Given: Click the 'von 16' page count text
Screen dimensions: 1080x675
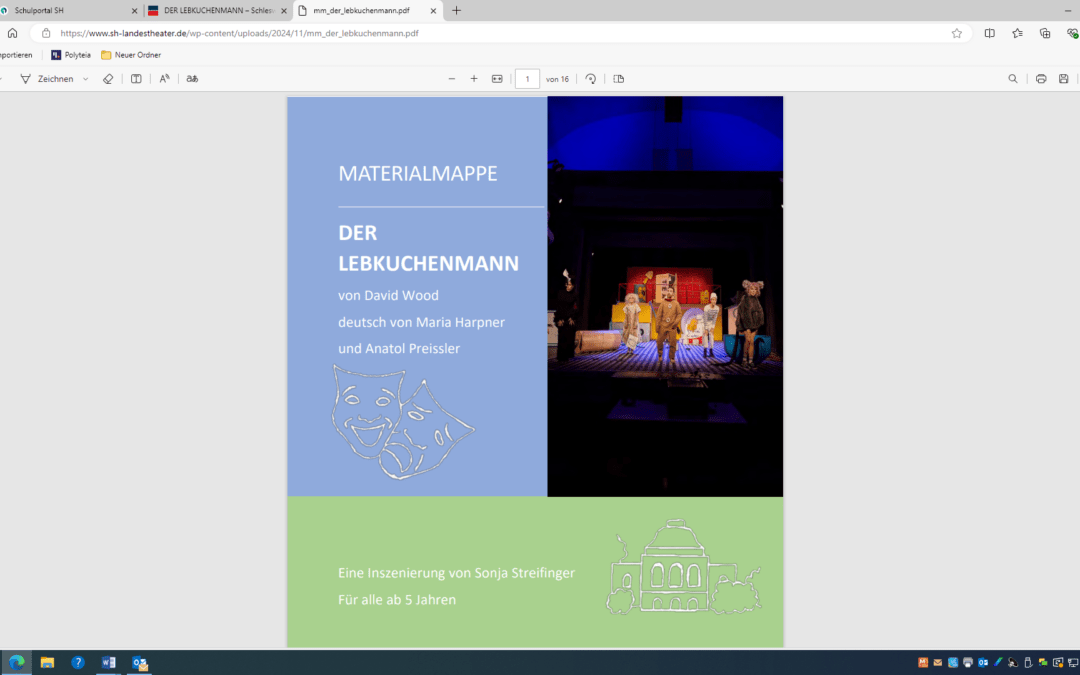Looking at the screenshot, I should (557, 79).
